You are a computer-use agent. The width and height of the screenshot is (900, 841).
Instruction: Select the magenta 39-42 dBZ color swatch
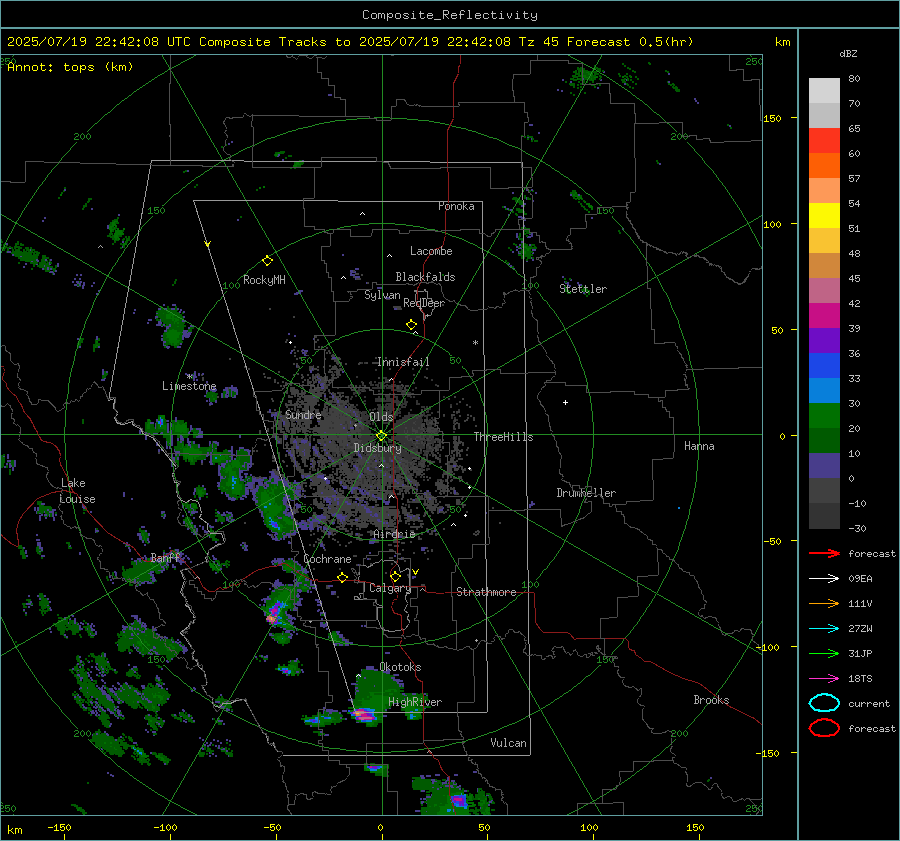pos(824,316)
